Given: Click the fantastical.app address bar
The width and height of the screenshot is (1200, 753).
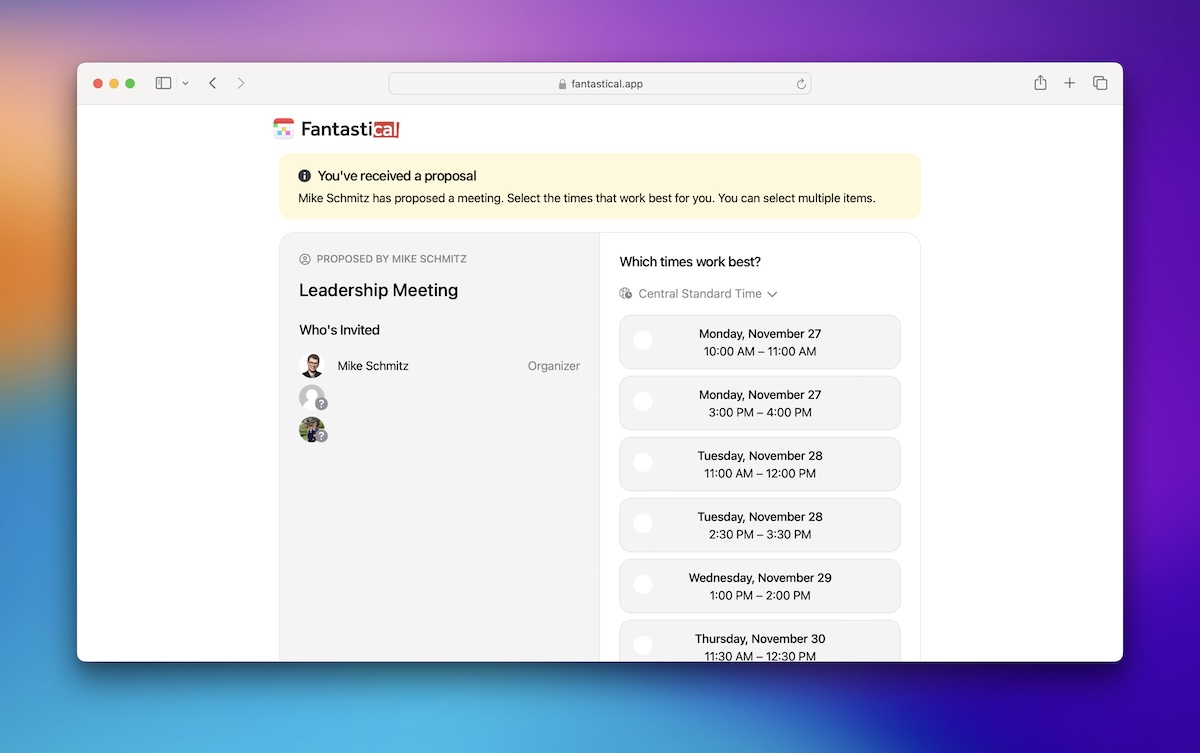Looking at the screenshot, I should point(600,84).
